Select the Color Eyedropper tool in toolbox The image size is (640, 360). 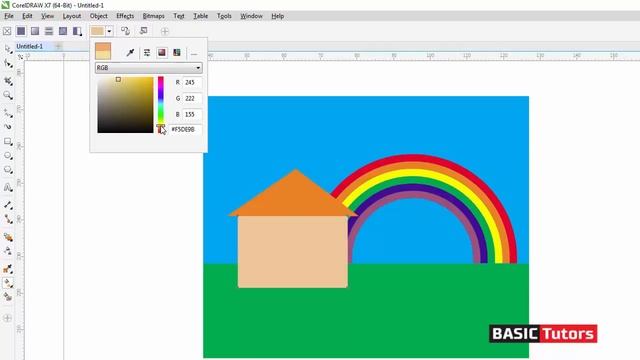tap(8, 269)
